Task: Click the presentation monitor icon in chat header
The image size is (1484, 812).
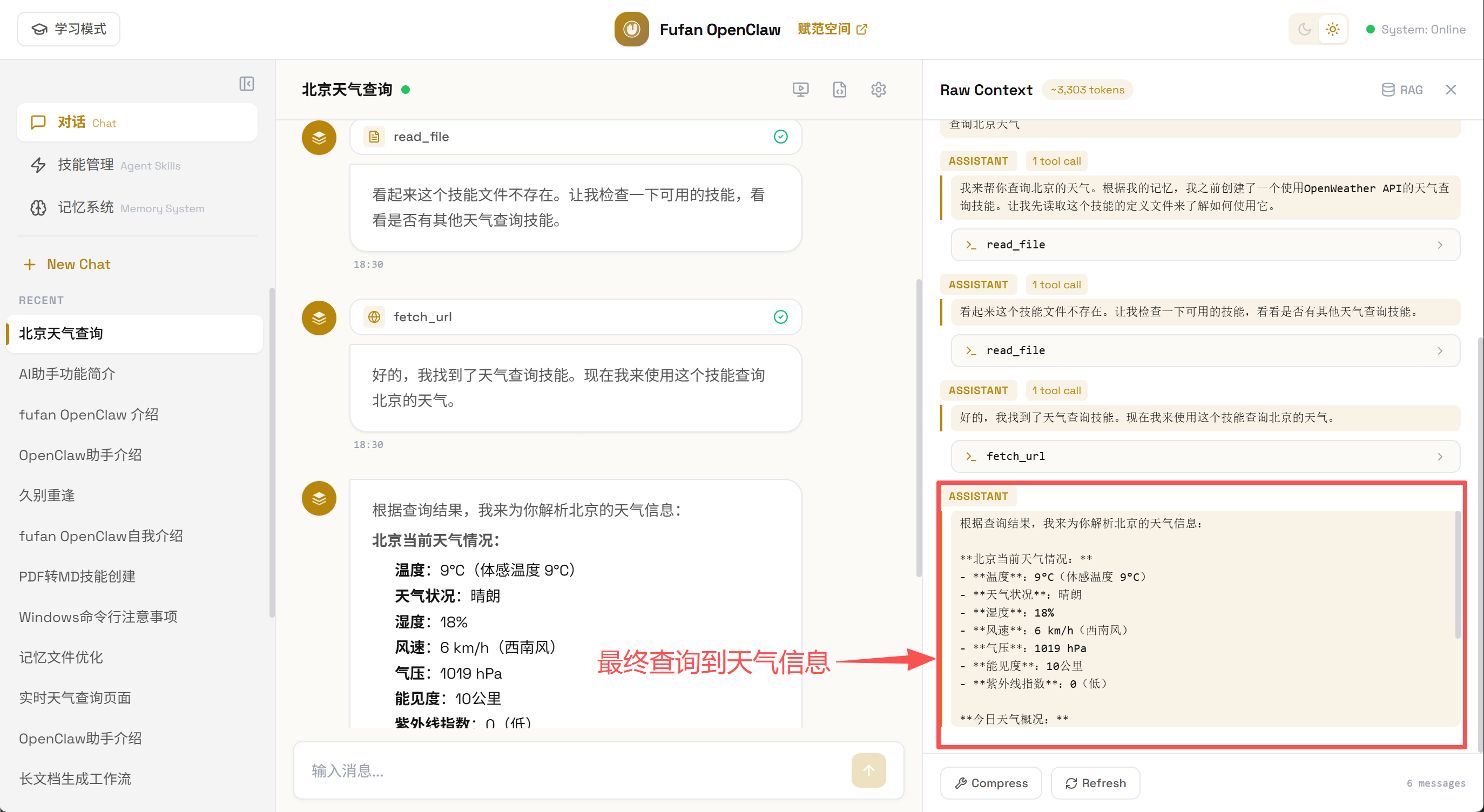Action: tap(800, 89)
